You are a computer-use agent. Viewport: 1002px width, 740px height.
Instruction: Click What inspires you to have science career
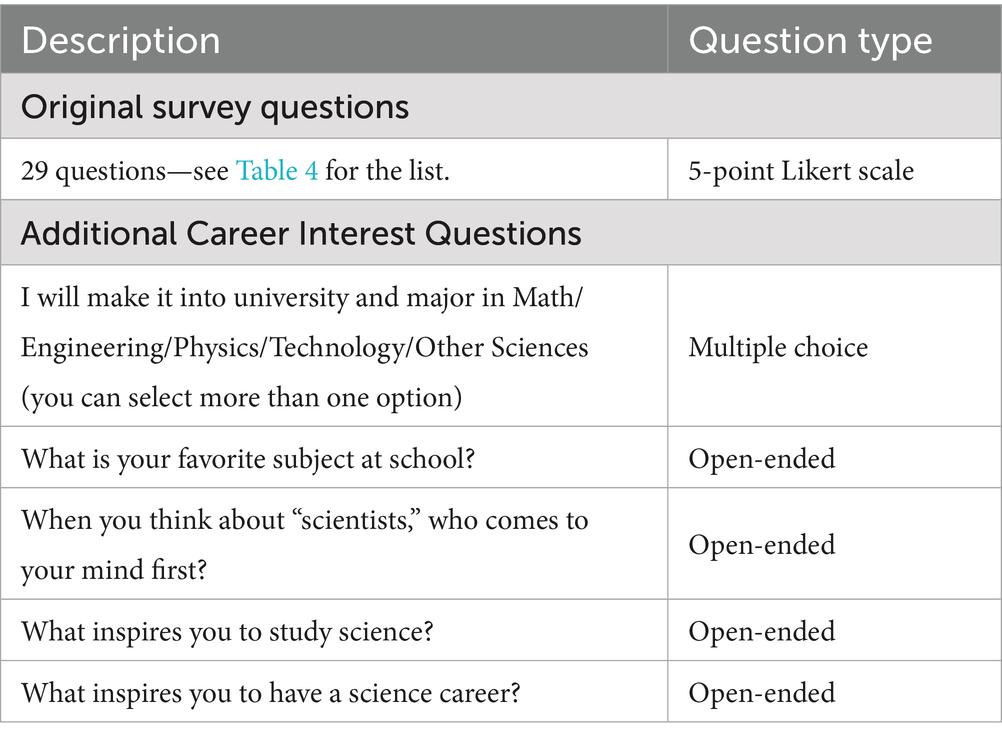coord(270,693)
